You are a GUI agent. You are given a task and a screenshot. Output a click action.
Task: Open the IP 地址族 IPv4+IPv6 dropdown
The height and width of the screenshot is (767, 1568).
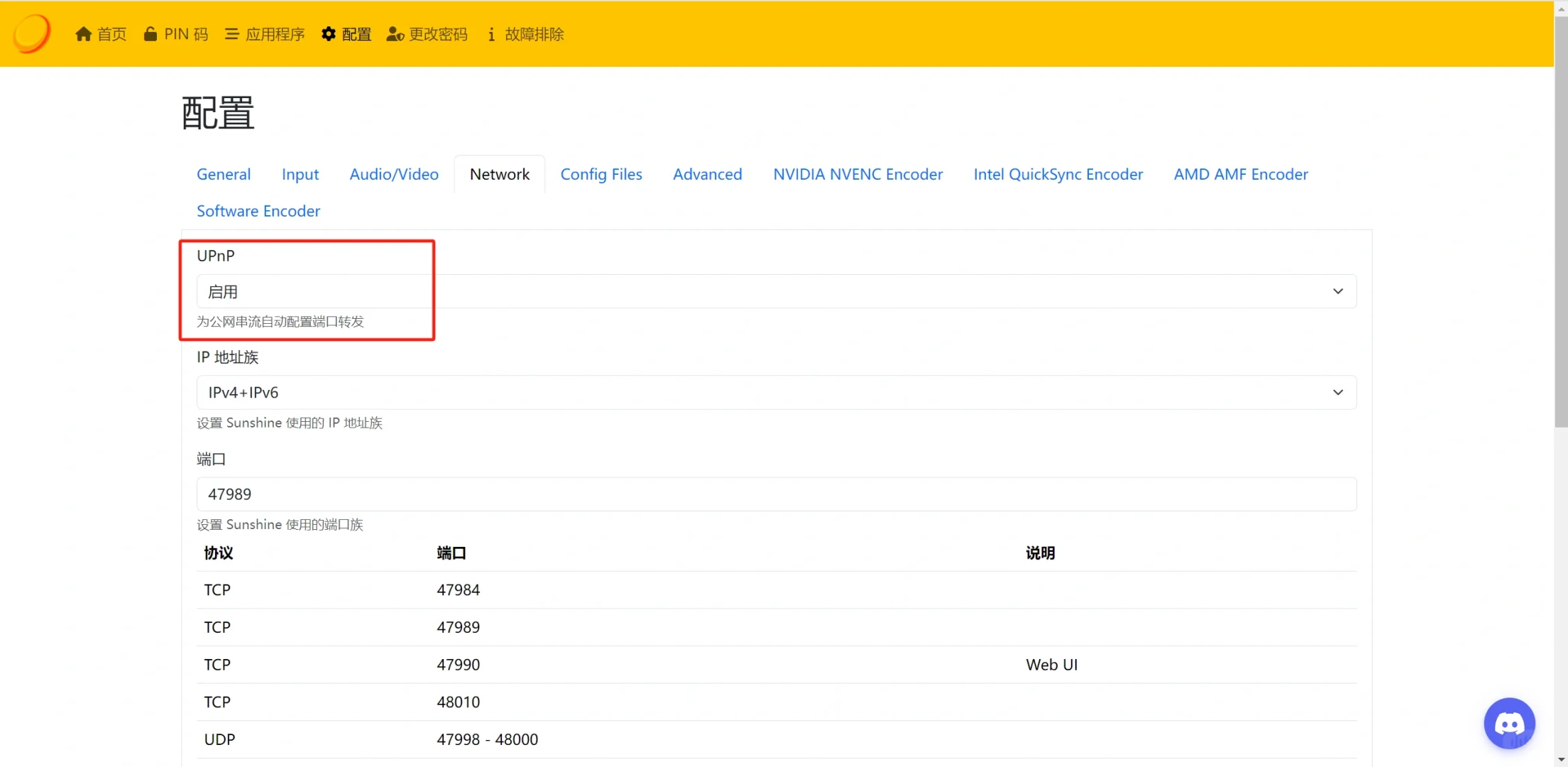[775, 393]
